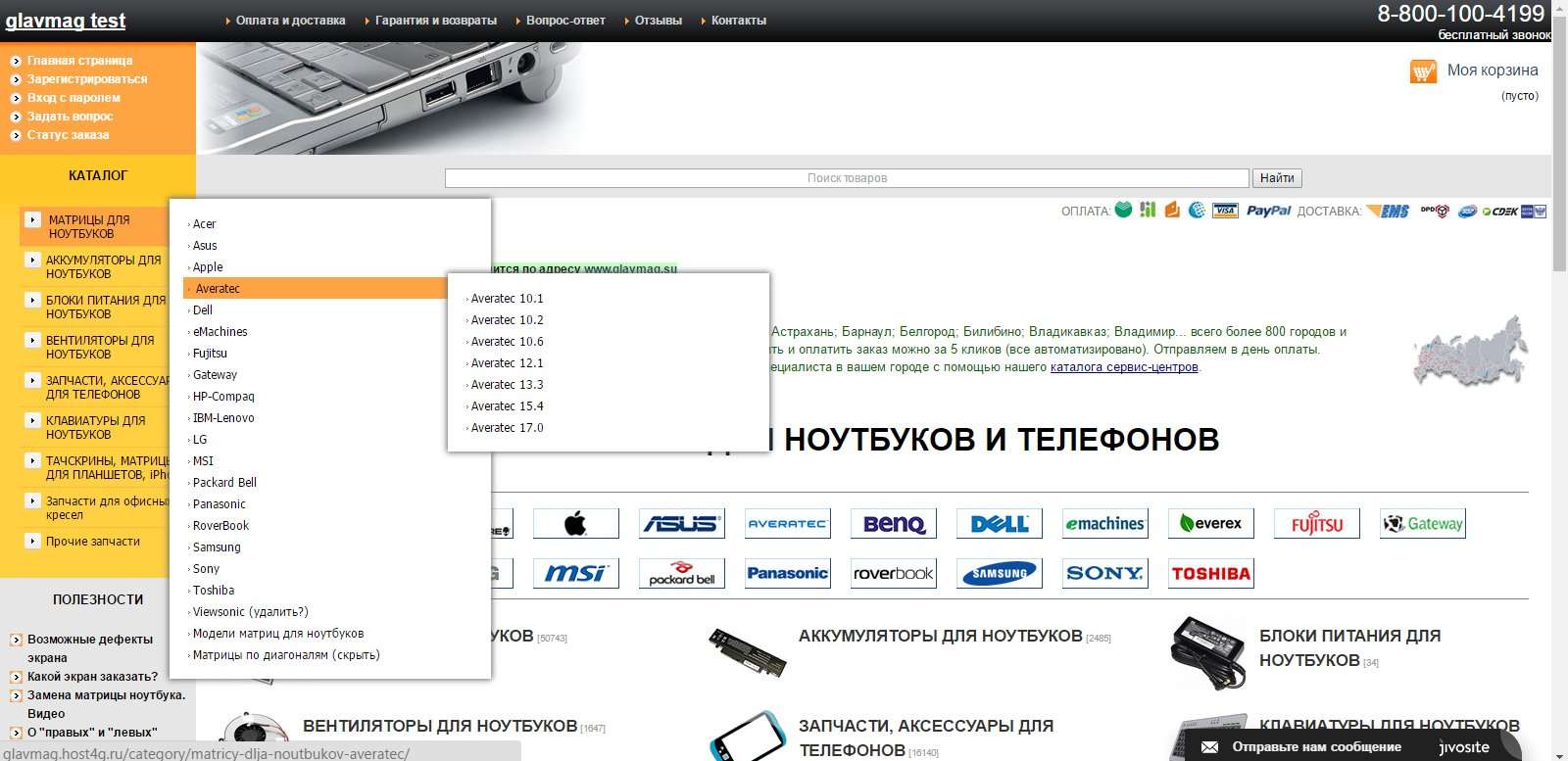Screen dimensions: 1568x761
Task: Click the EMS delivery logo
Action: (1389, 211)
